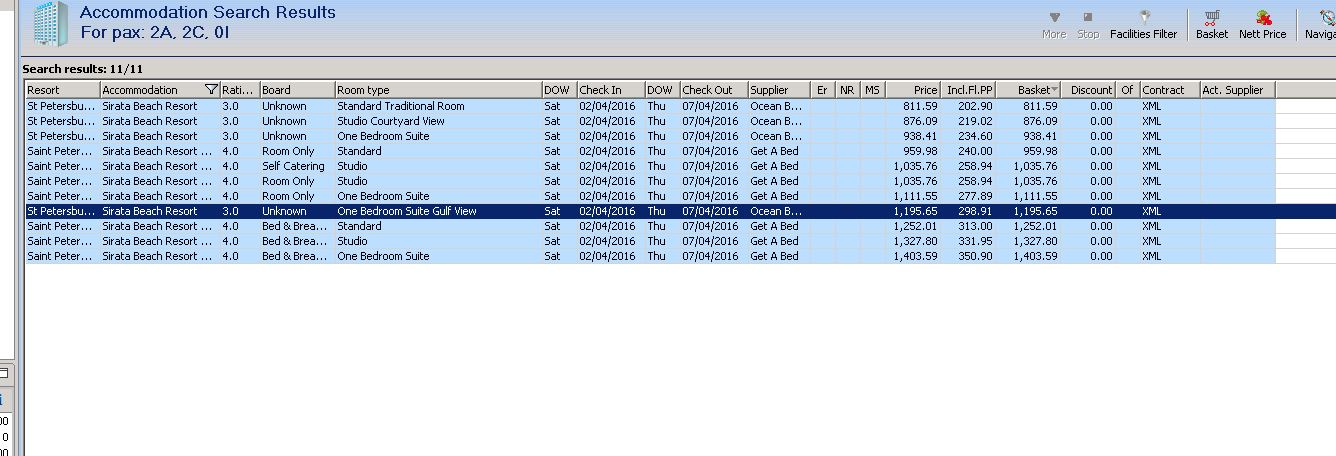Viewport: 1336px width, 456px height.
Task: Open the More toolbar option
Action: coord(1054,25)
